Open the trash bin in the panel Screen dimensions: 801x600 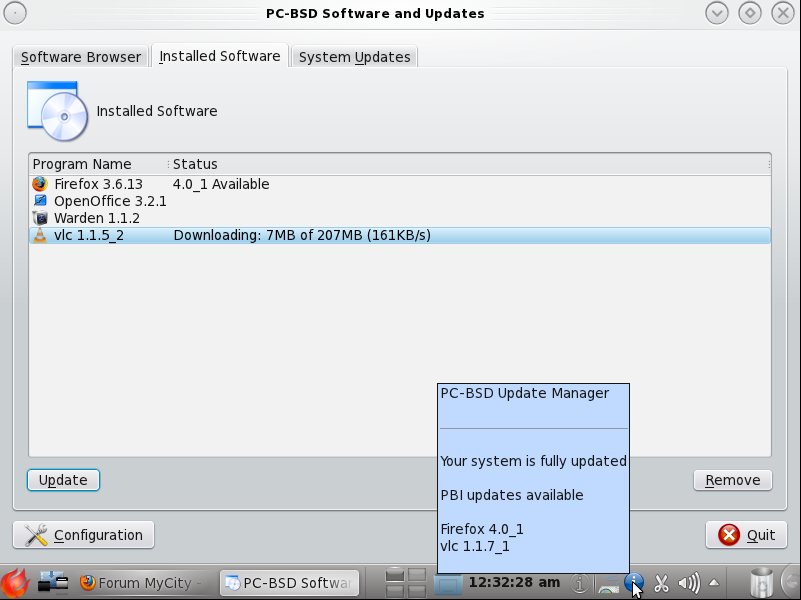761,582
